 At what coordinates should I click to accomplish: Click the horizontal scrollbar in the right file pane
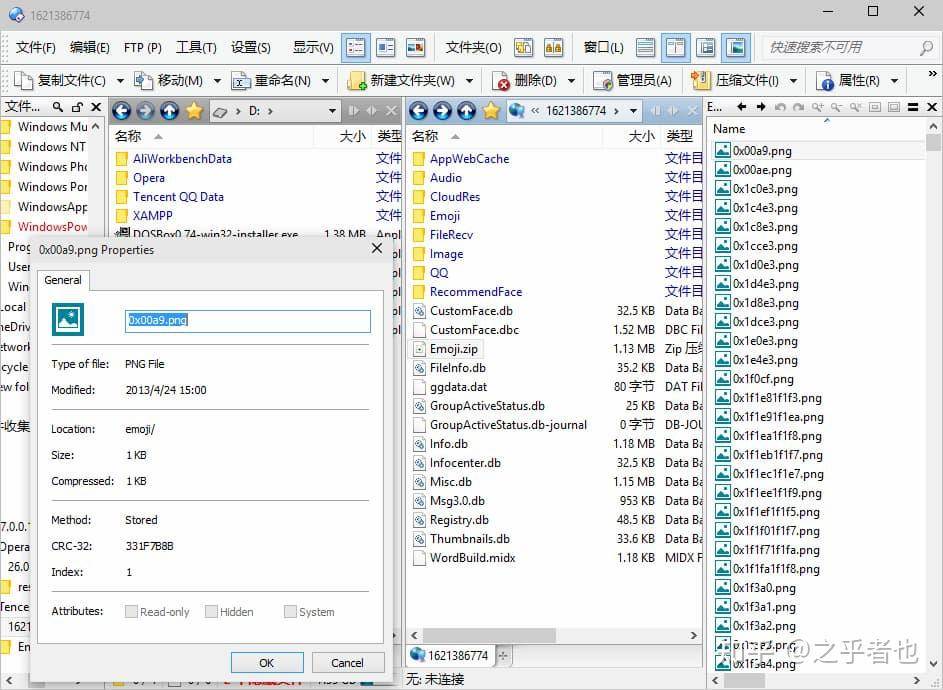[x=553, y=635]
